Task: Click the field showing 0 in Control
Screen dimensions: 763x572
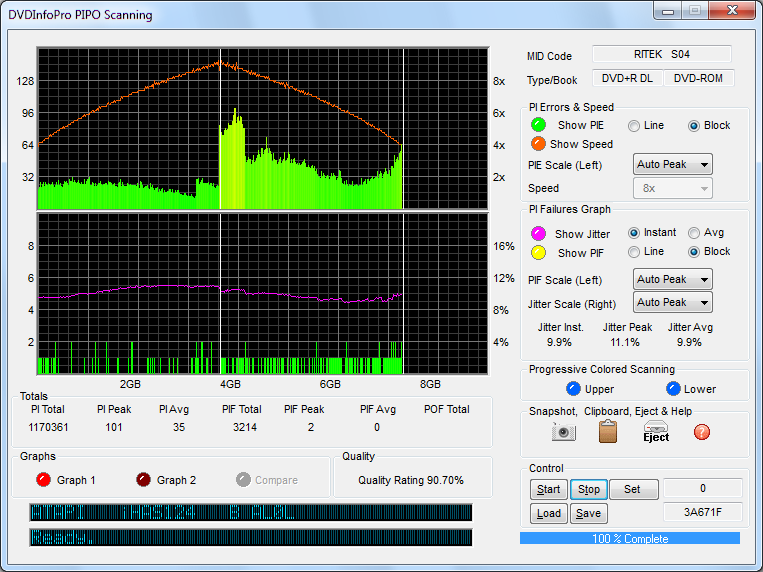Action: tap(703, 488)
